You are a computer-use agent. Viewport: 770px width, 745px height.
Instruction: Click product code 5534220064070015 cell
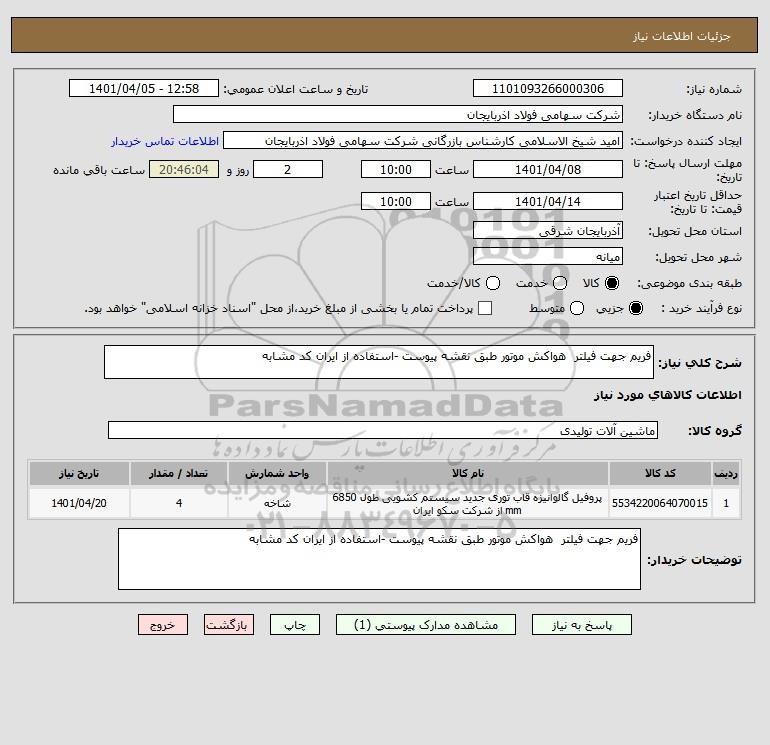[x=660, y=503]
